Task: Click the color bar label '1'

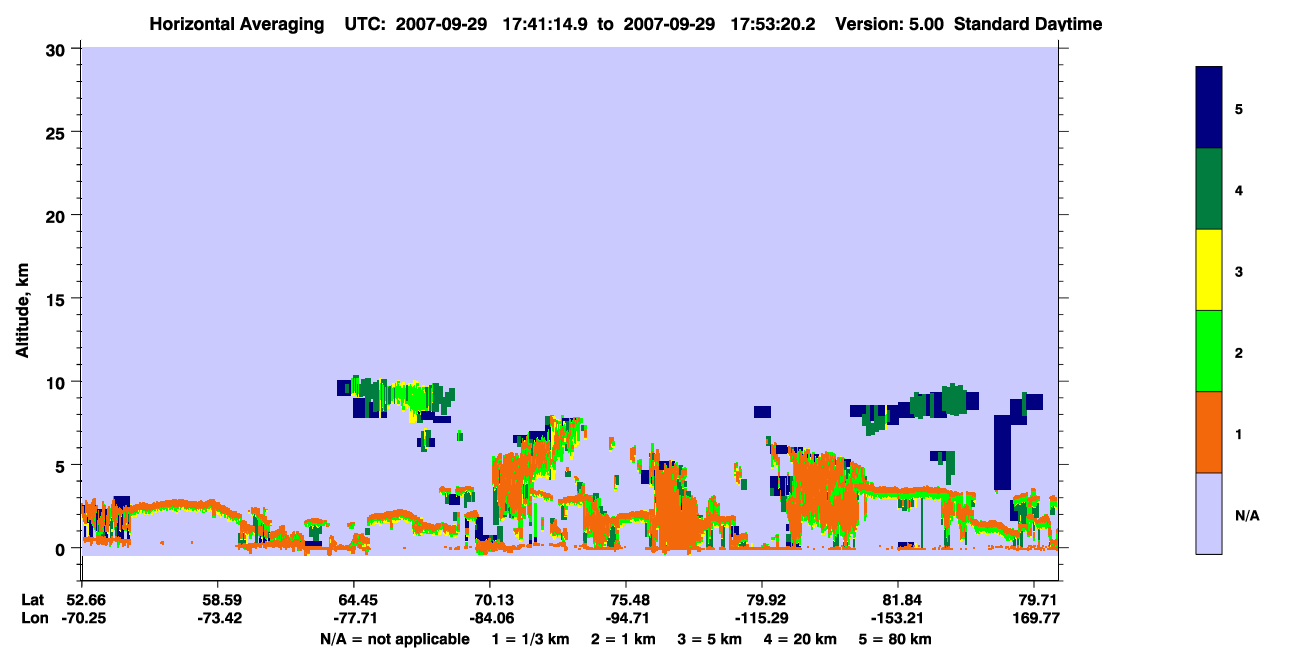Action: (1238, 433)
